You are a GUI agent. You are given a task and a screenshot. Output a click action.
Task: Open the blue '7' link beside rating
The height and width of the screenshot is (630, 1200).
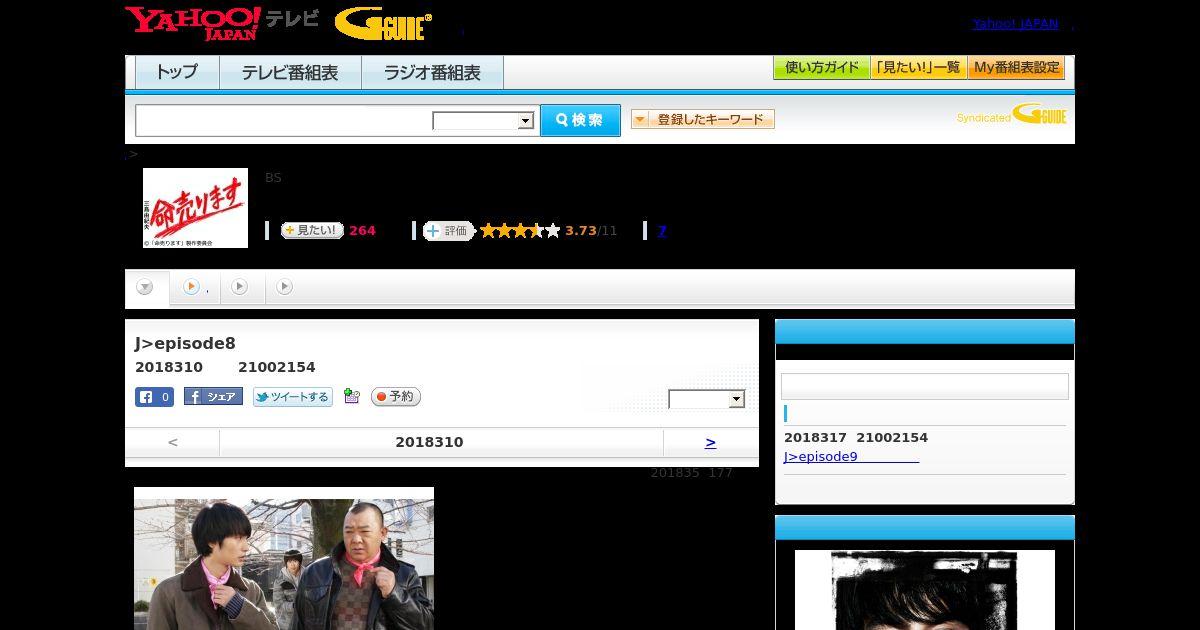point(661,231)
